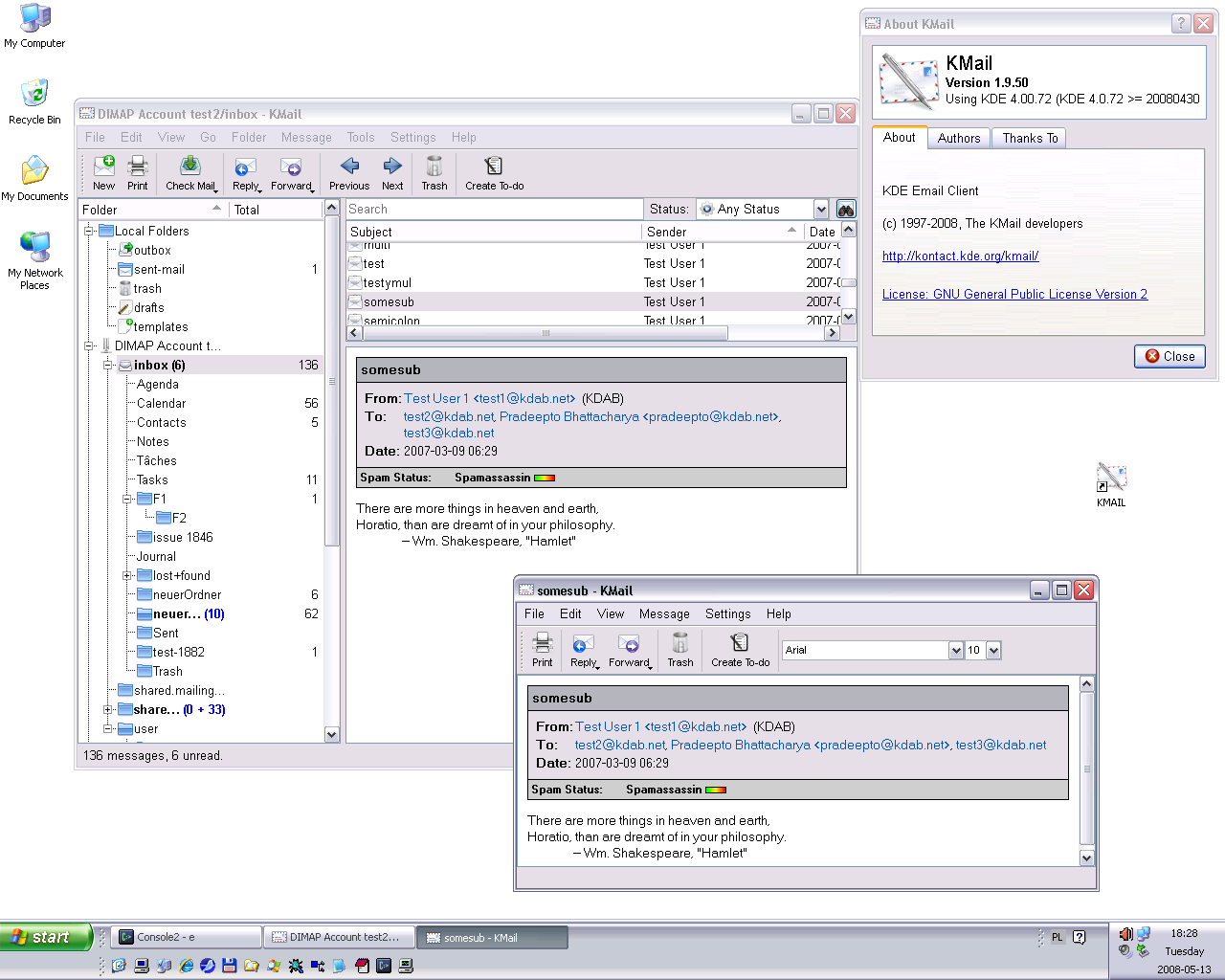Open the File menu in the somesub window
This screenshot has width=1225, height=980.
coord(534,614)
